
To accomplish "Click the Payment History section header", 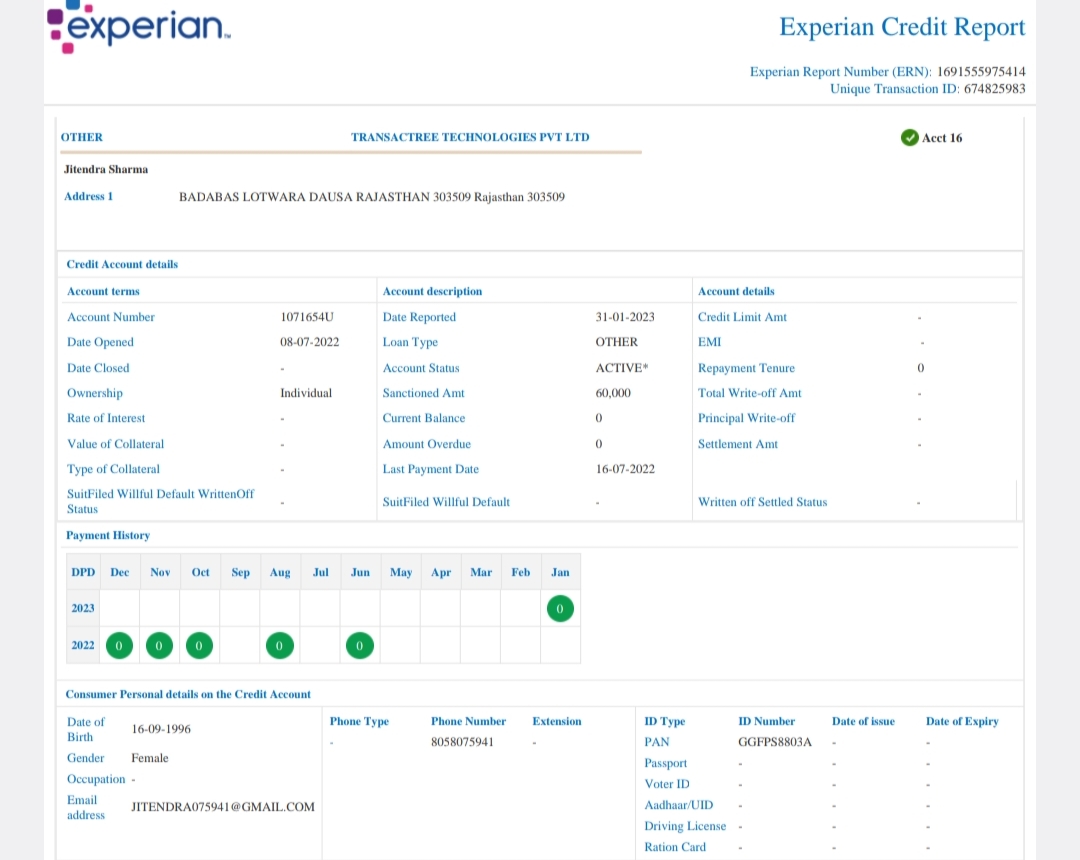I will pos(108,536).
